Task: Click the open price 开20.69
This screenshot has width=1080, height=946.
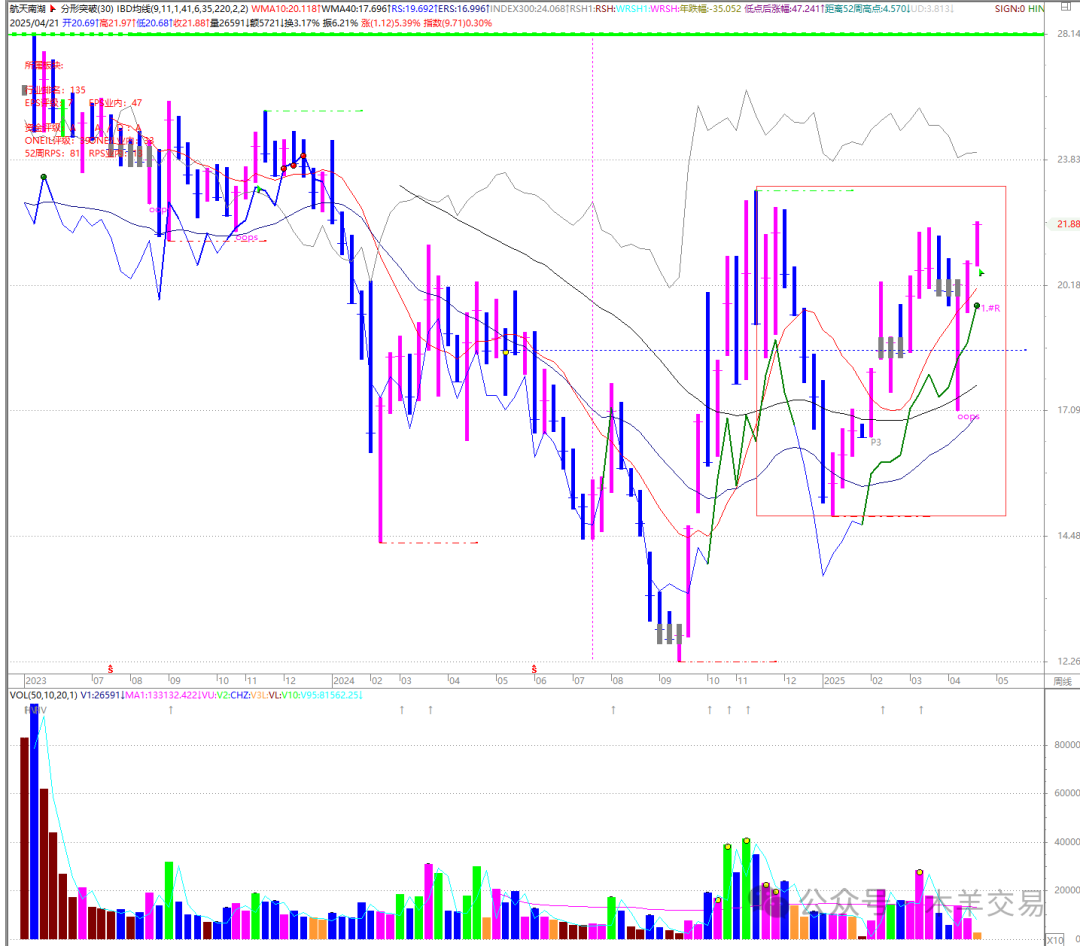Action: click(x=79, y=23)
